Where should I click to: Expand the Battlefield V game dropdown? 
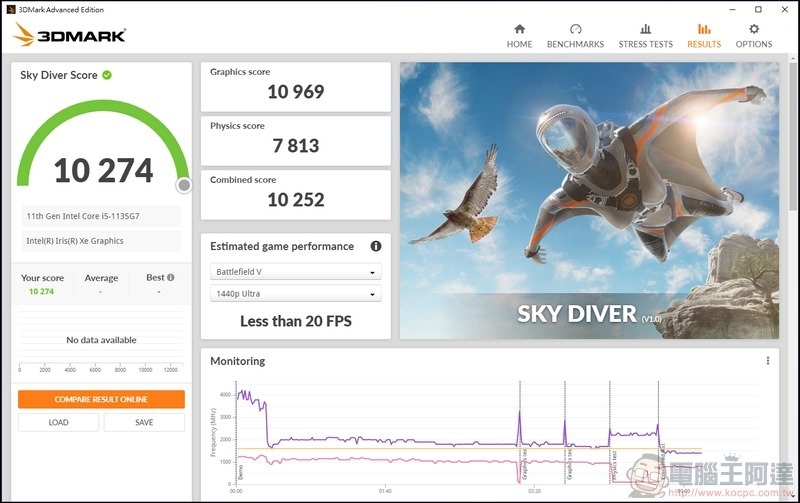pos(295,272)
